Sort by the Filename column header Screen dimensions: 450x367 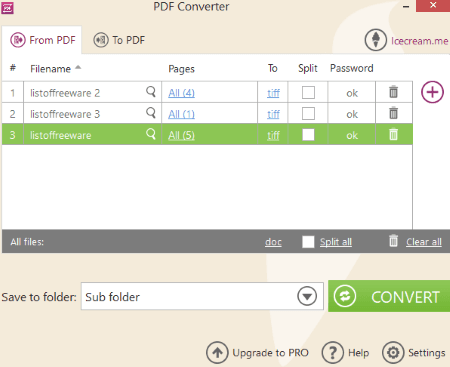click(x=51, y=69)
